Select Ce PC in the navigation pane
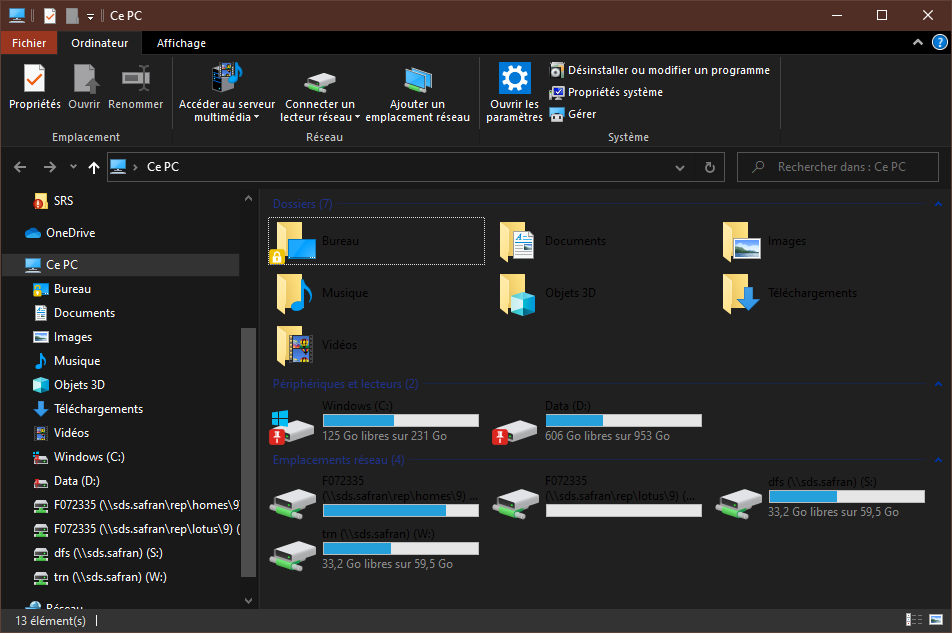 point(120,265)
